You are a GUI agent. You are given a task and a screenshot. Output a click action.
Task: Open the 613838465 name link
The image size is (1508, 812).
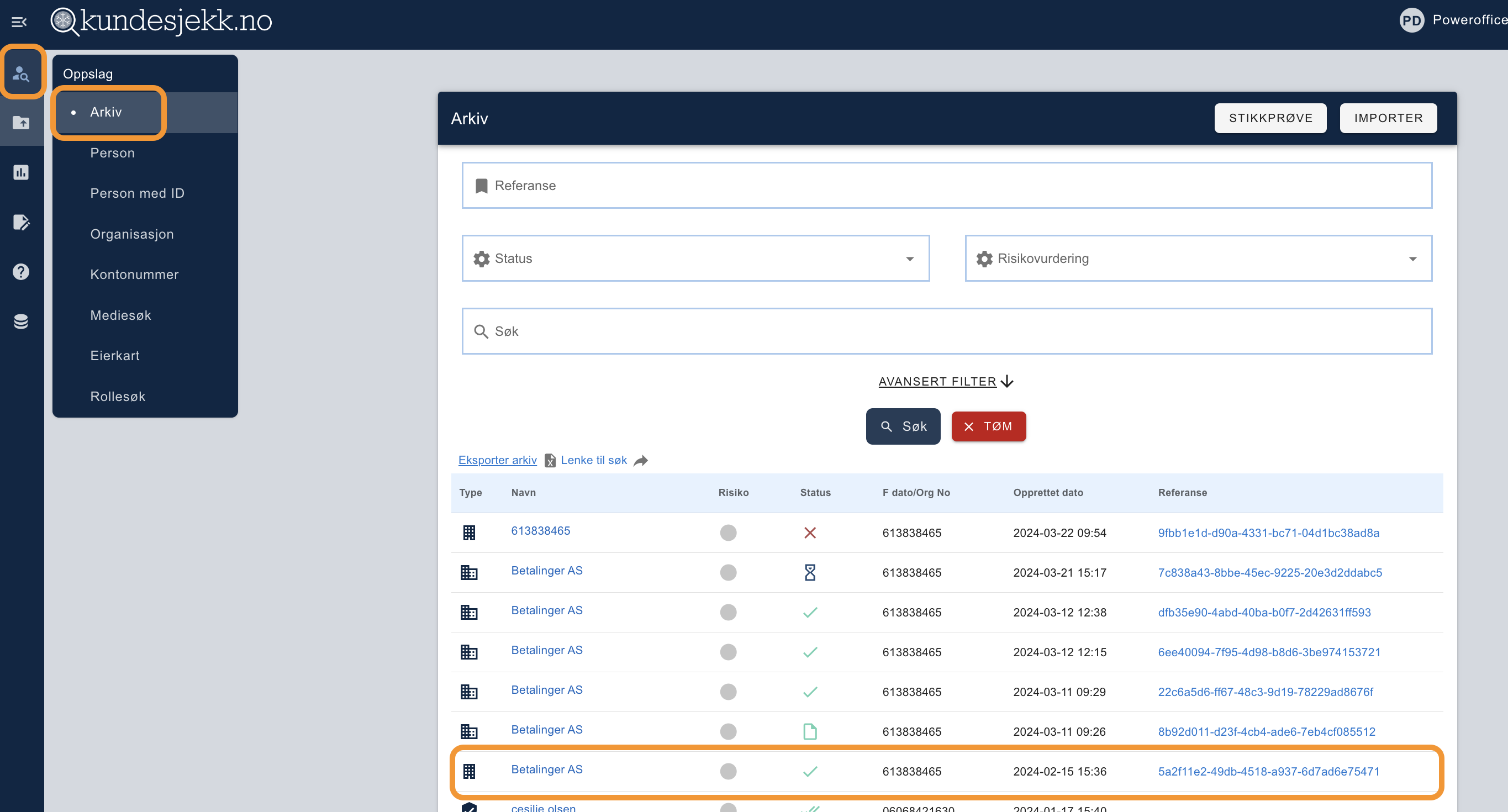tap(540, 531)
